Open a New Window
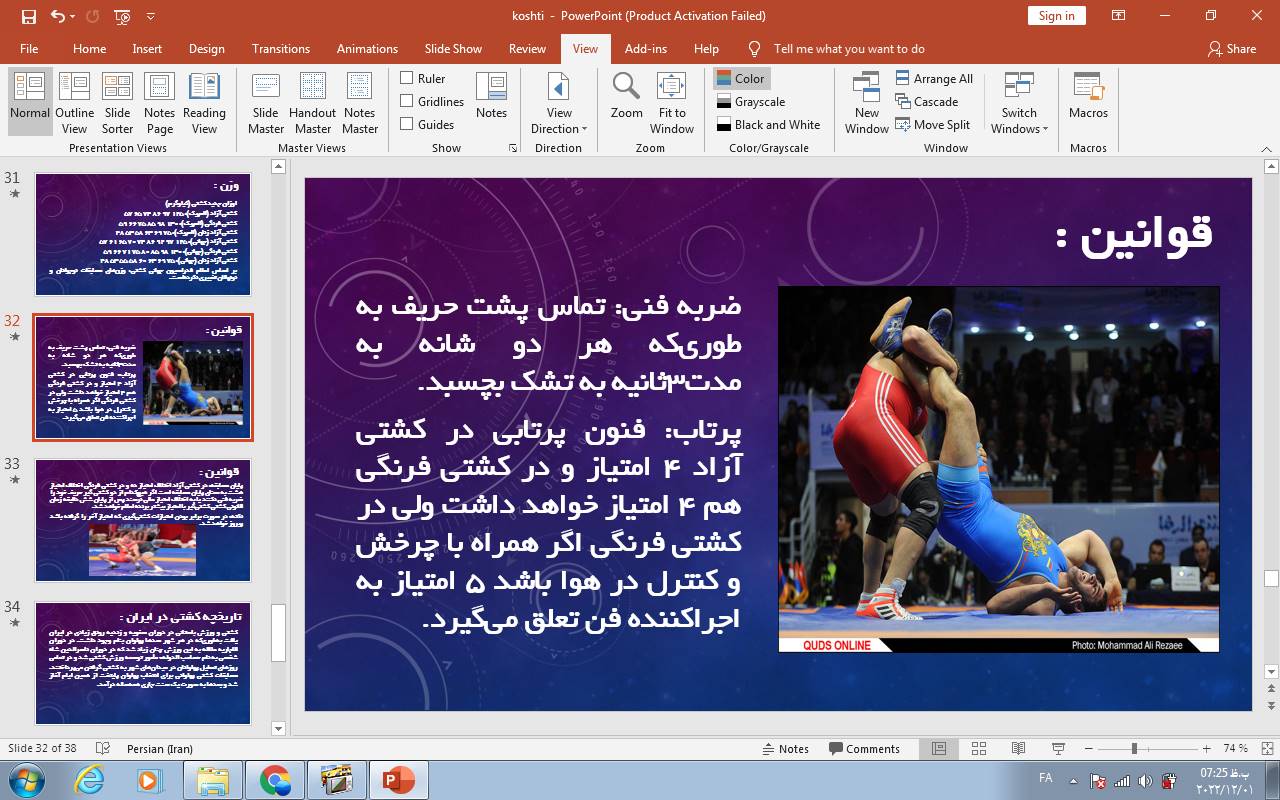Screen dimensions: 1280x800 [x=866, y=102]
